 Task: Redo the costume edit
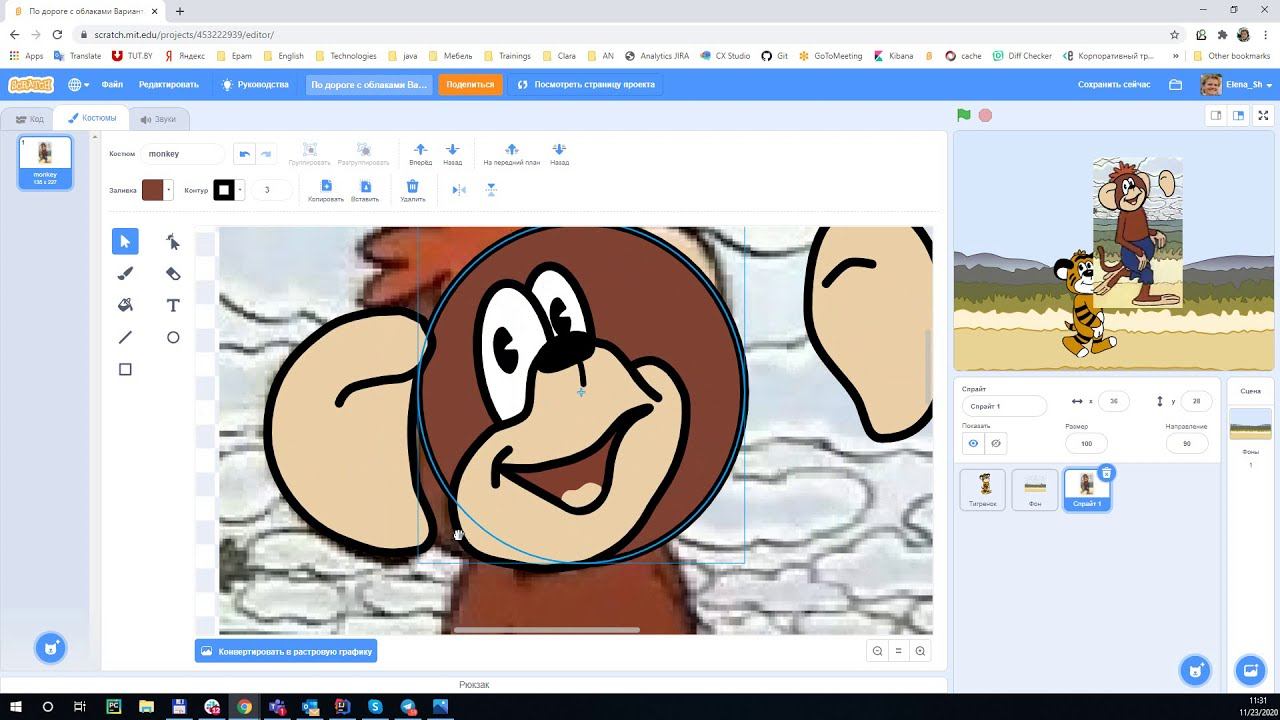click(x=266, y=154)
